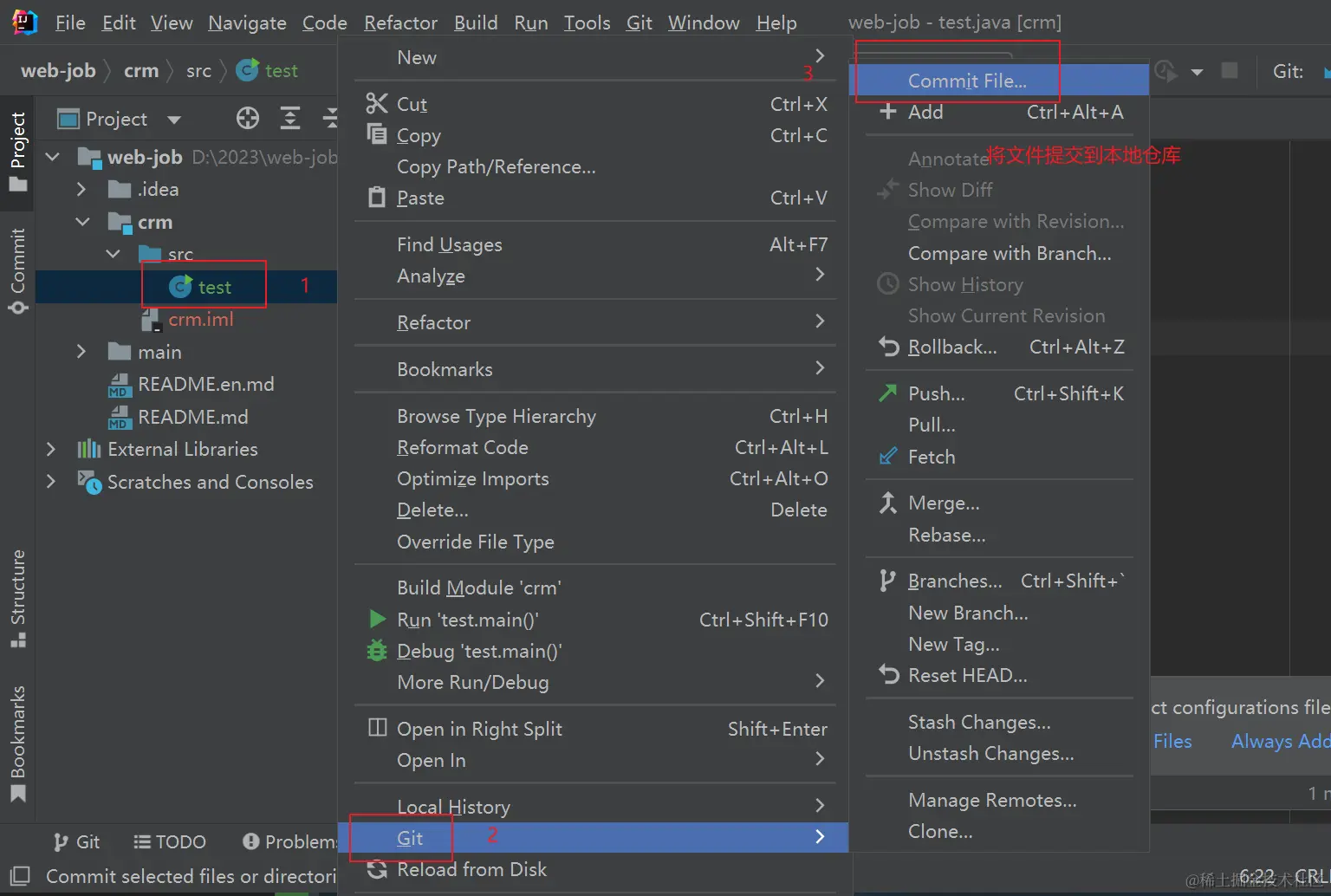The height and width of the screenshot is (896, 1331).
Task: Open the Structure tool window tab
Action: coord(17,598)
